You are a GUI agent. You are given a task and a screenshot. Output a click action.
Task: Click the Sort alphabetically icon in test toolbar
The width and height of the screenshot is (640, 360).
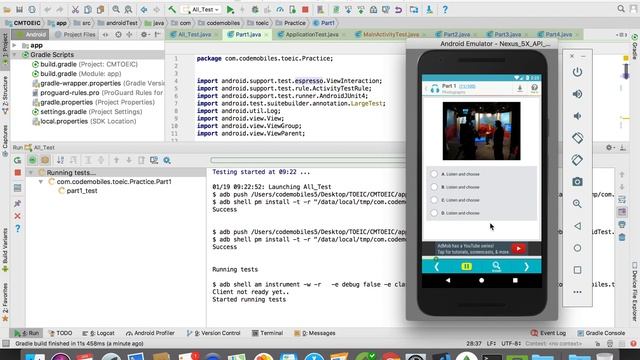pyautogui.click(x=60, y=160)
